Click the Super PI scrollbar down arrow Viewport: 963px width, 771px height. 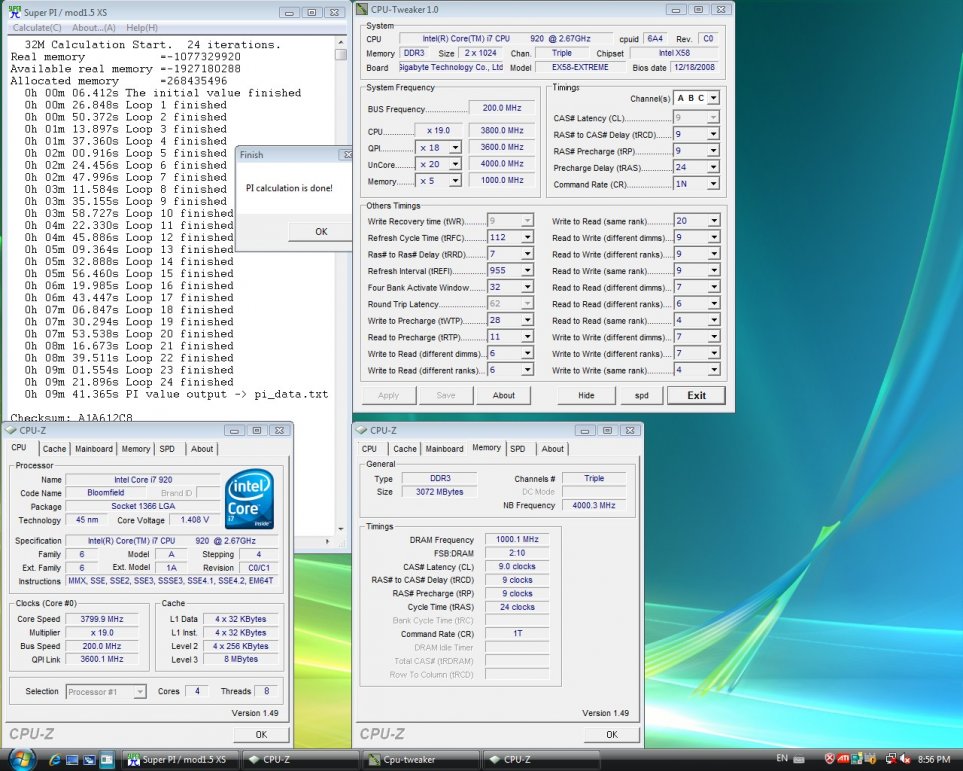point(341,529)
